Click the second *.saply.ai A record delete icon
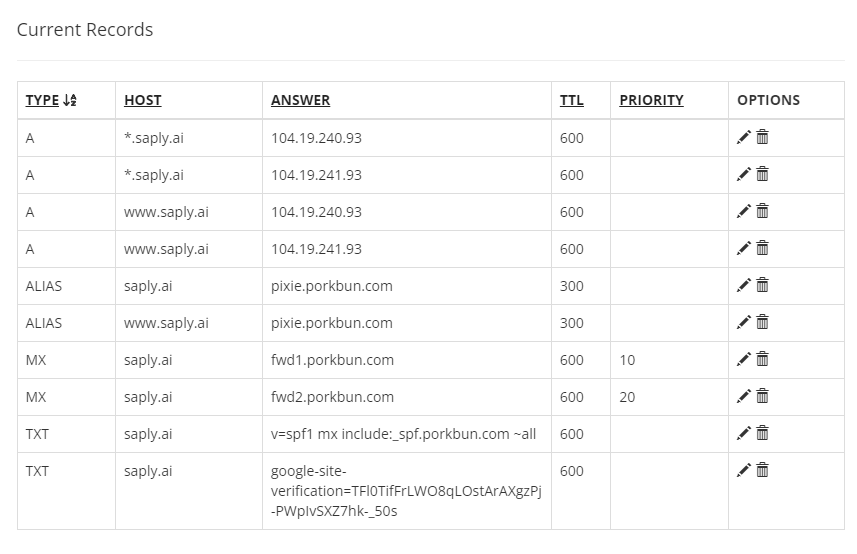The height and width of the screenshot is (554, 857). [x=762, y=175]
